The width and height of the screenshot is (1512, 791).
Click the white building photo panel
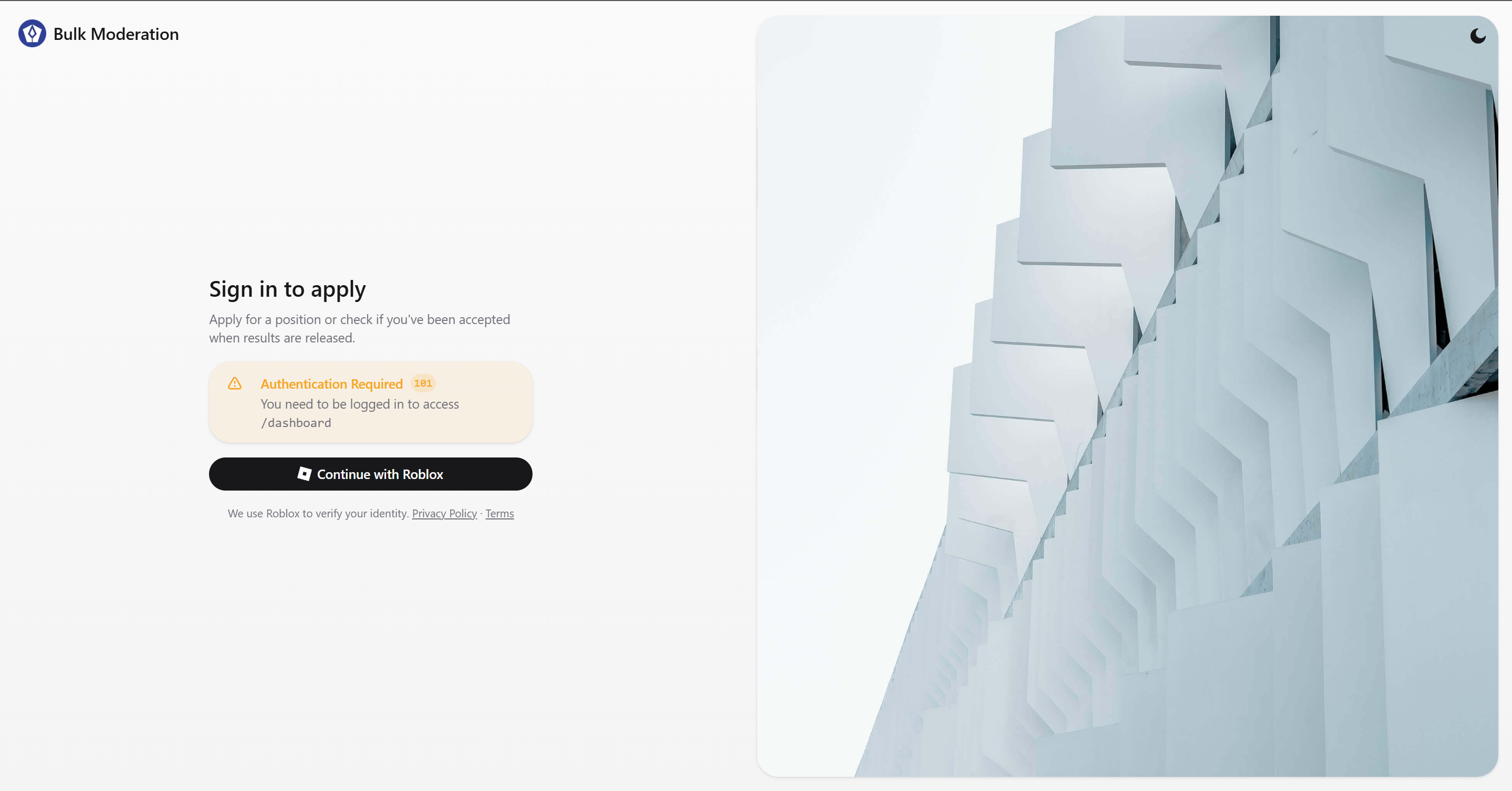point(1127,396)
